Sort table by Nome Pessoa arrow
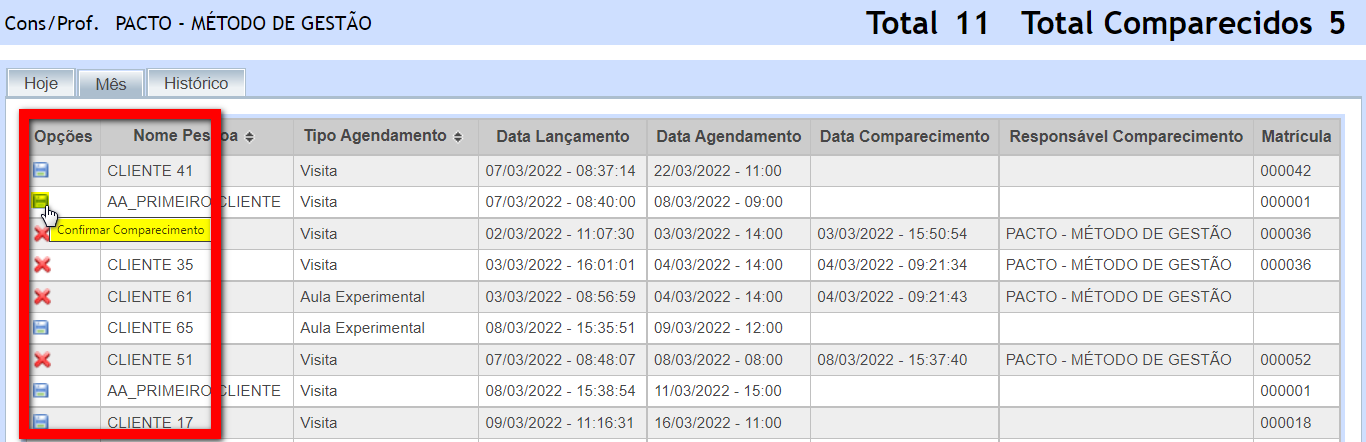 (249, 137)
